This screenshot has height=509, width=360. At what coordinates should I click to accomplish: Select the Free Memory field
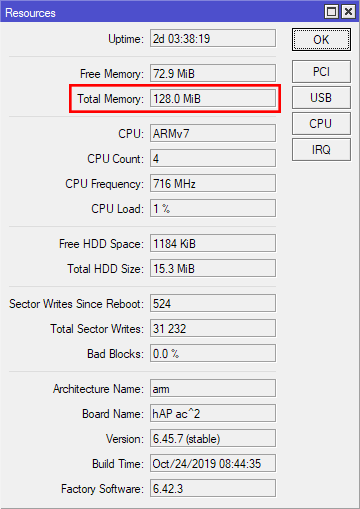(213, 73)
